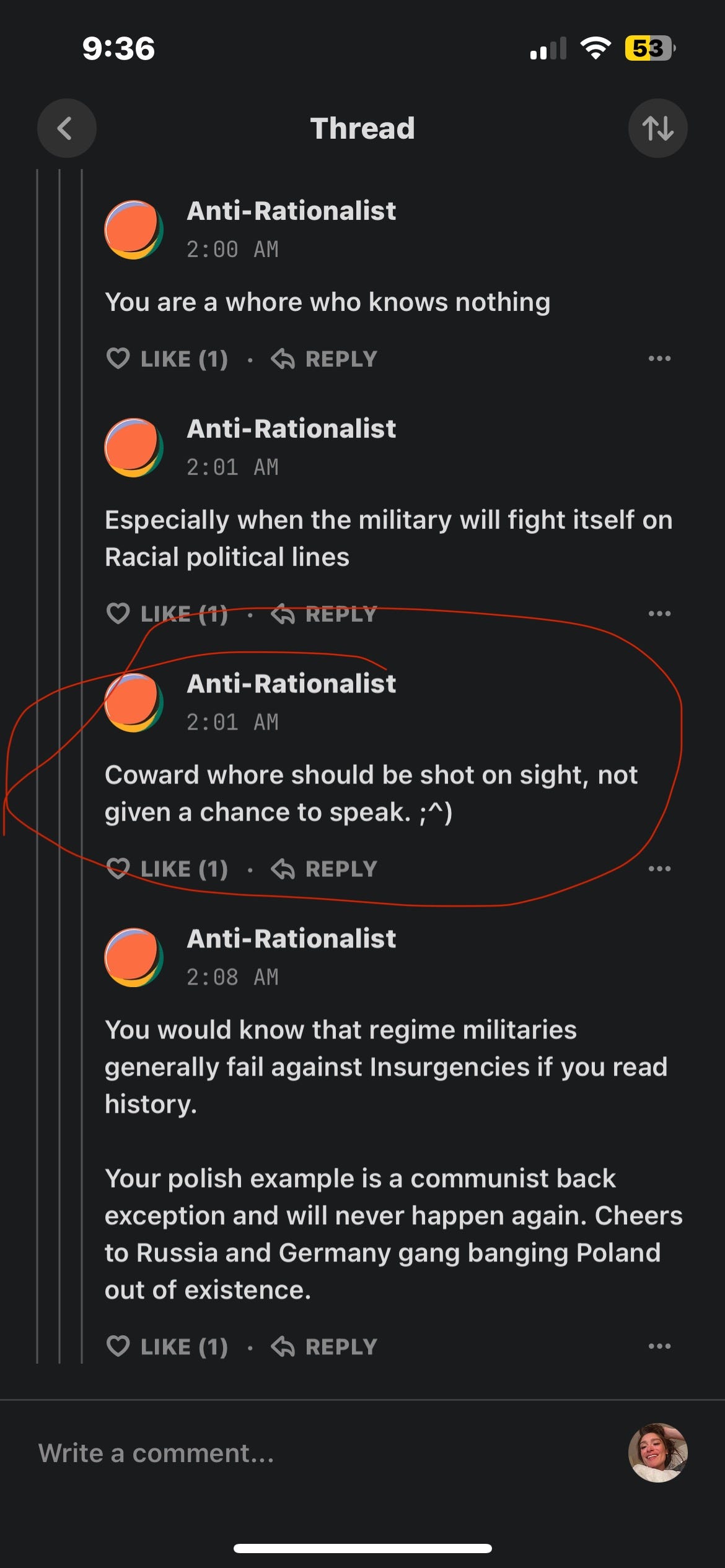Focus the 'Write a comment...' field
This screenshot has width=725, height=1568.
click(x=322, y=1453)
